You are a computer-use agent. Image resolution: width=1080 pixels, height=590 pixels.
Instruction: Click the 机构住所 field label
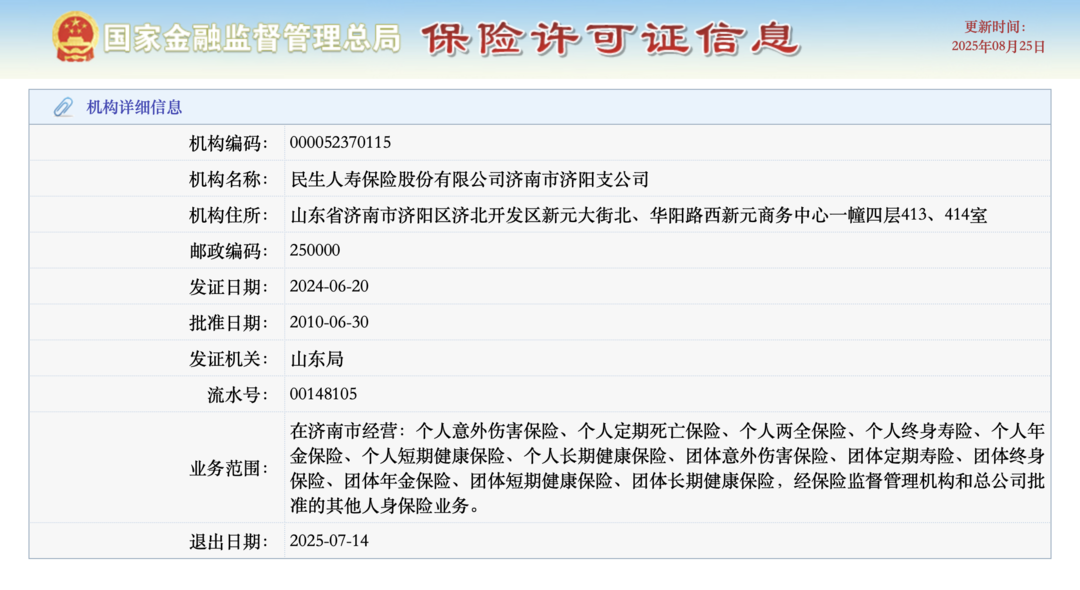228,215
